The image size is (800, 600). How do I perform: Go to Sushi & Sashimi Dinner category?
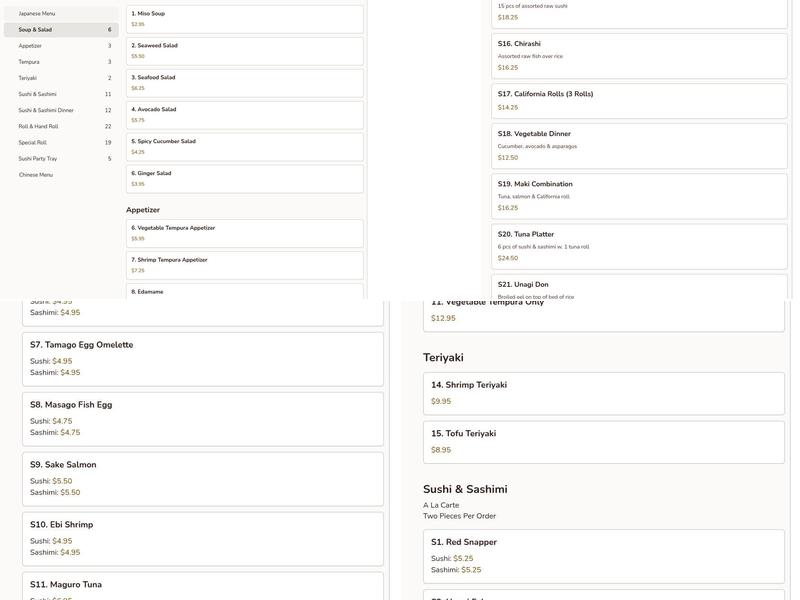pos(60,110)
